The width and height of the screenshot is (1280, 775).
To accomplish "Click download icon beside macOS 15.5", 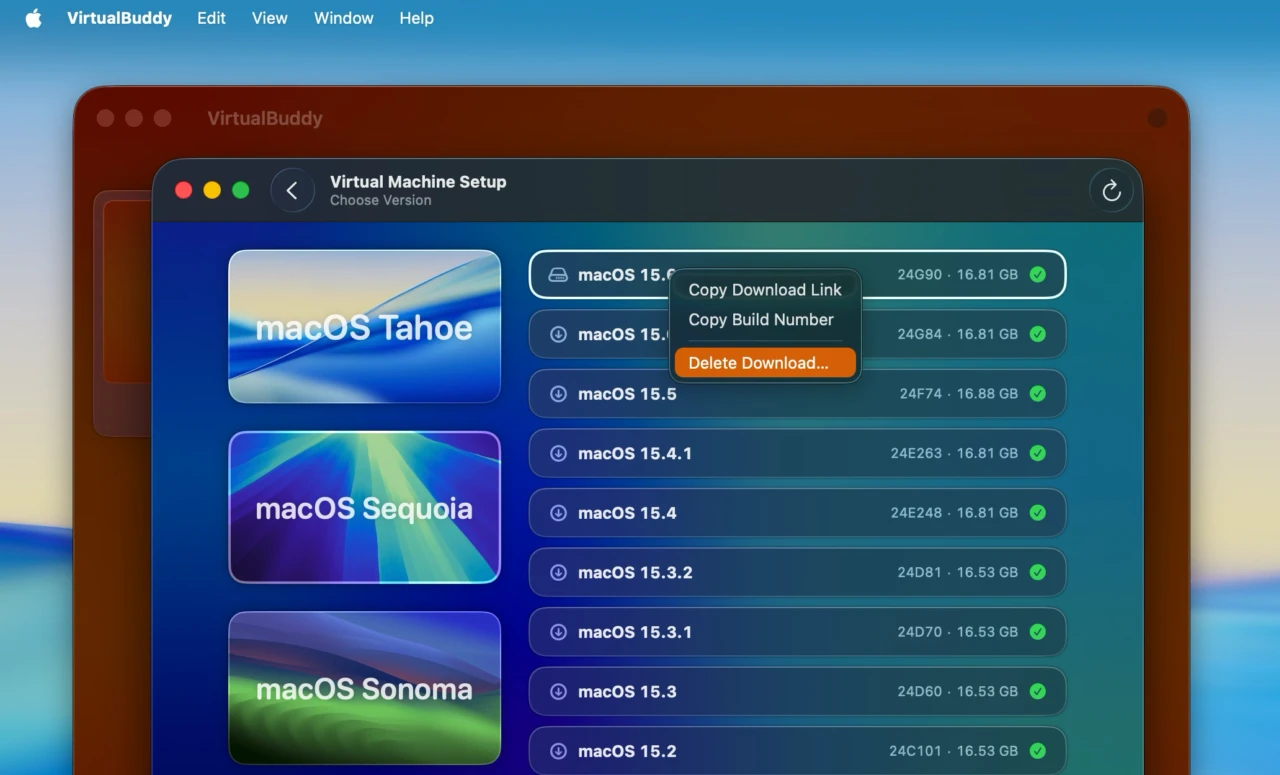I will point(558,394).
